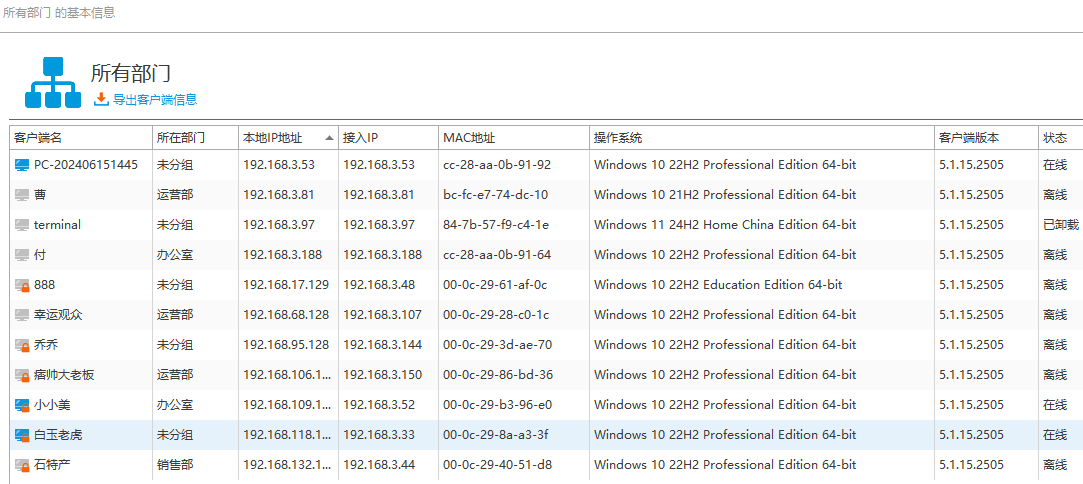Click the locked online icon beside 小小美
This screenshot has height=484, width=1083.
point(22,405)
